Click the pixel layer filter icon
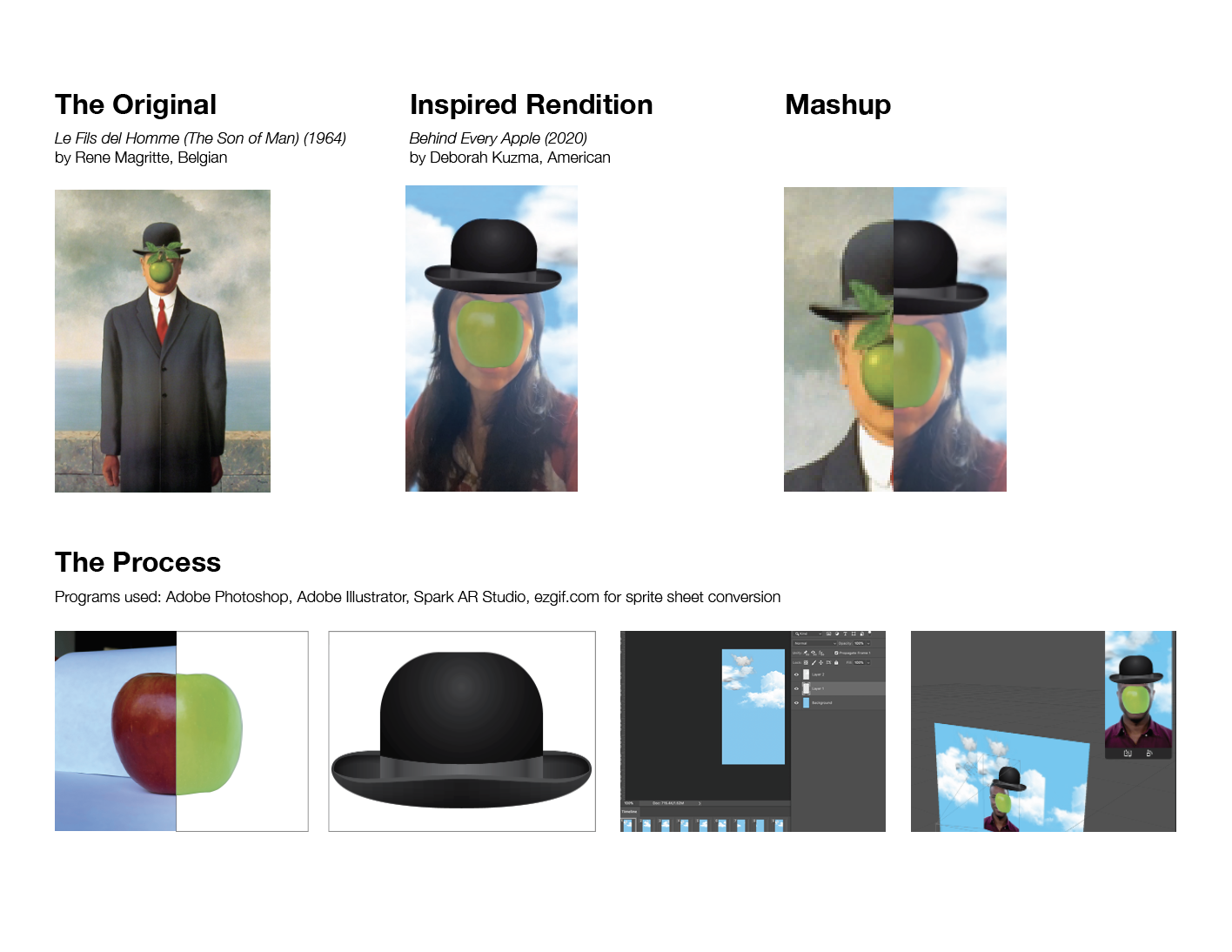Viewport: 1232px width, 952px height. 828,634
